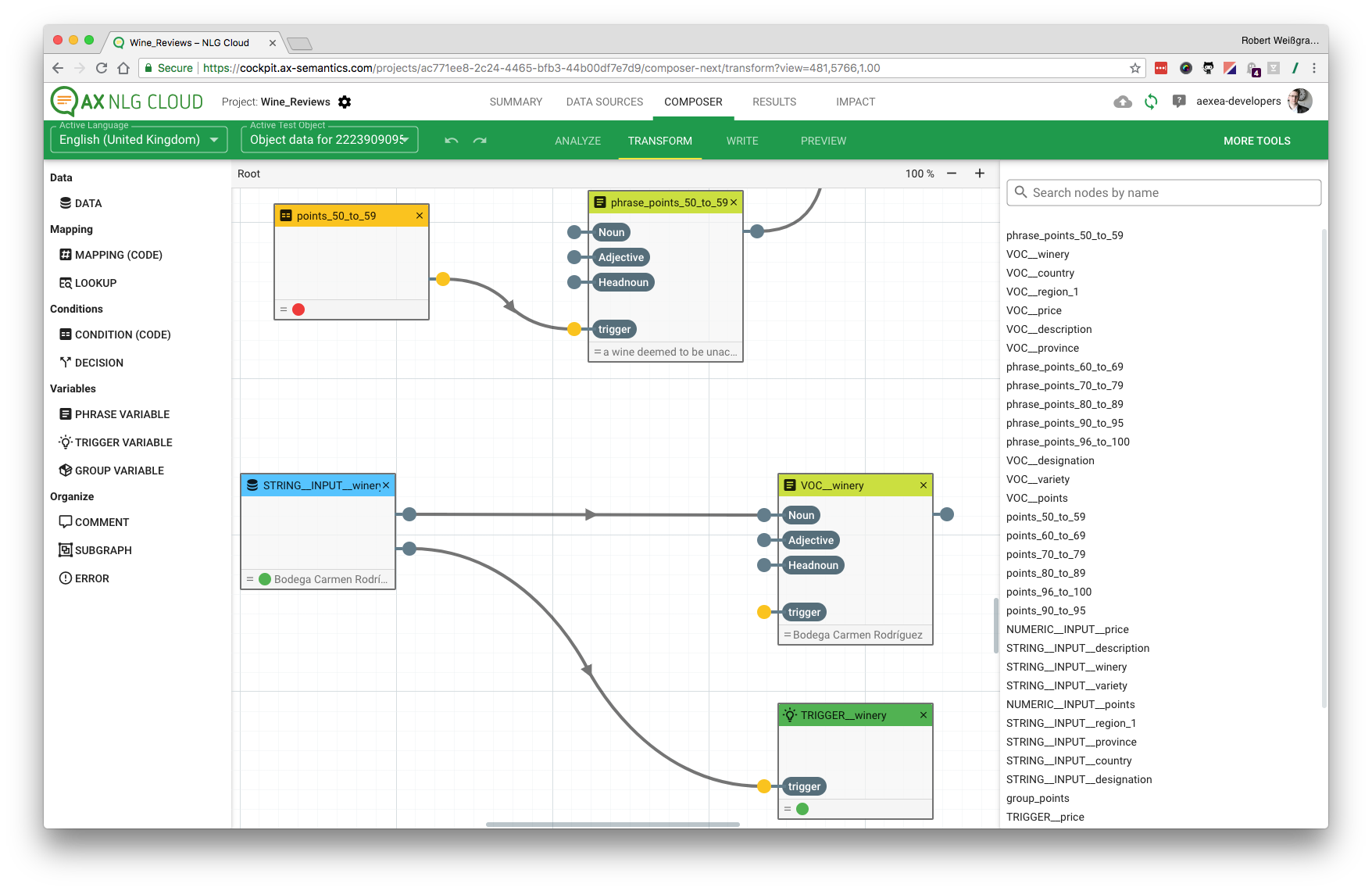Click the Search nodes by name field
Screen dimensions: 1372x891
tap(1164, 193)
